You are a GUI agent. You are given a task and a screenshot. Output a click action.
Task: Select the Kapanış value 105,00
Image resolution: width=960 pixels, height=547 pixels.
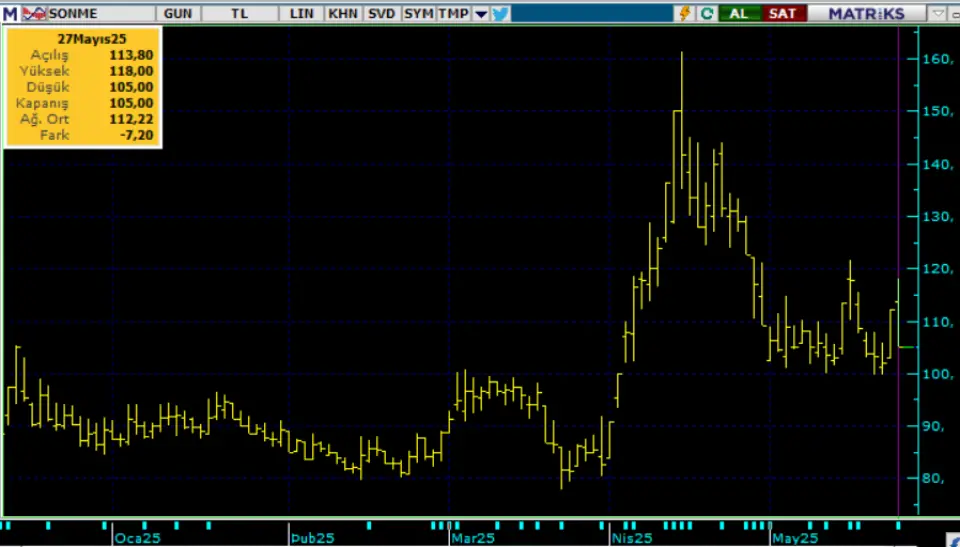coord(131,103)
